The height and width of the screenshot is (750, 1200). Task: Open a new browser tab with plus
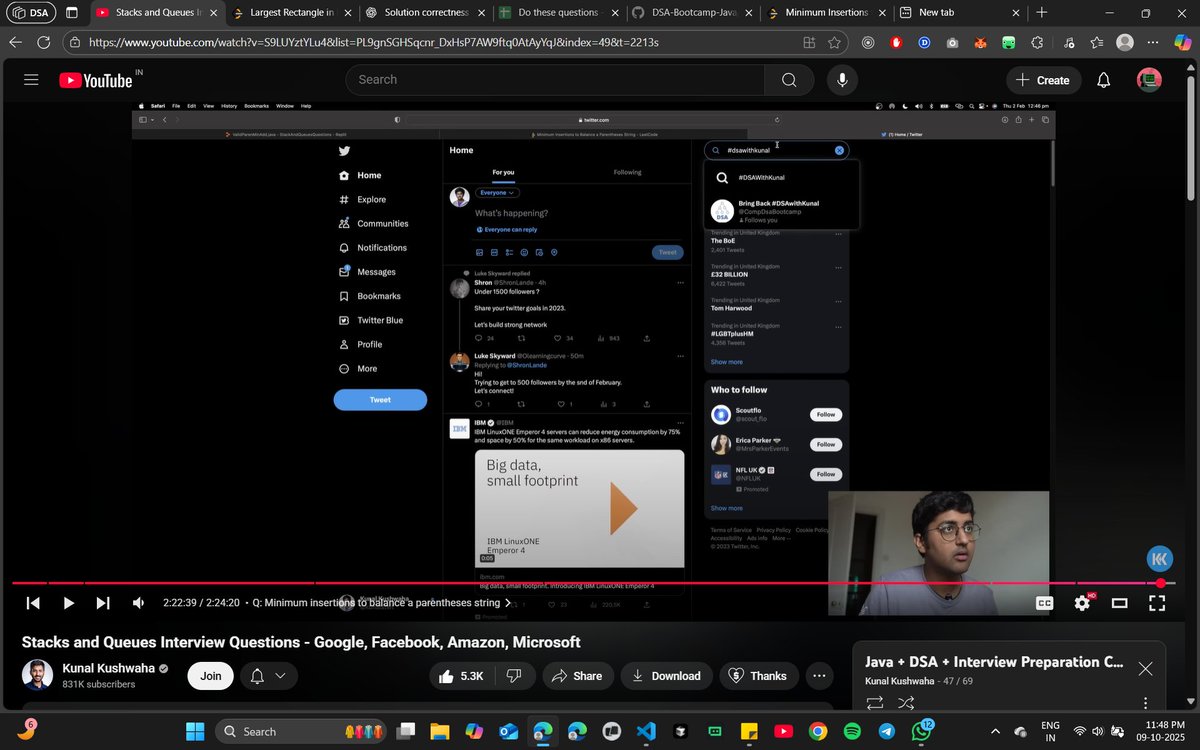(1041, 13)
